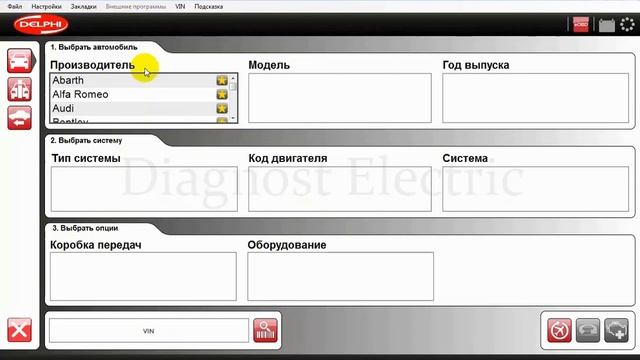Toggle favorite star for Alfa Romeo

click(x=222, y=94)
